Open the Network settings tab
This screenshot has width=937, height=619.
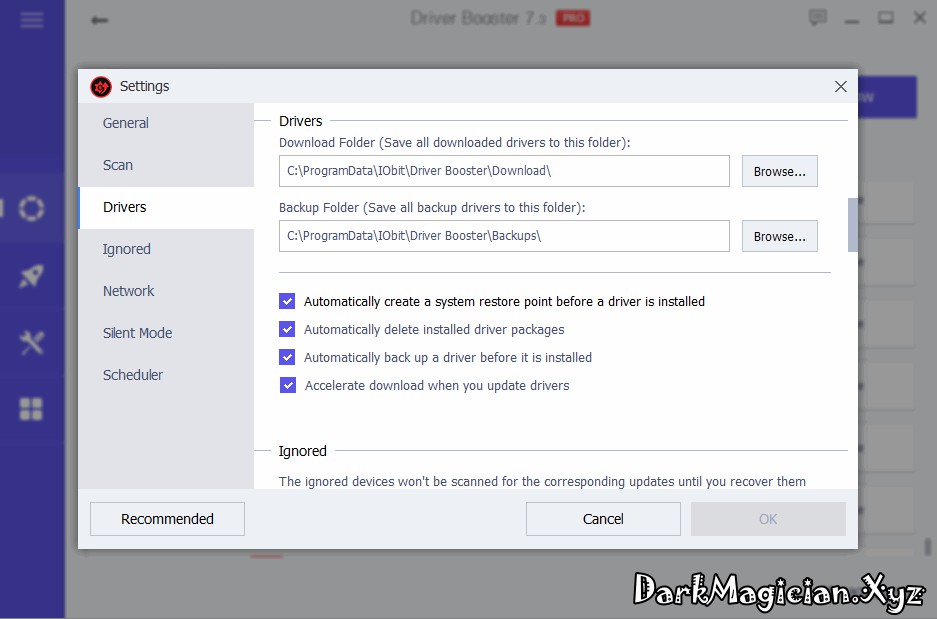166,291
